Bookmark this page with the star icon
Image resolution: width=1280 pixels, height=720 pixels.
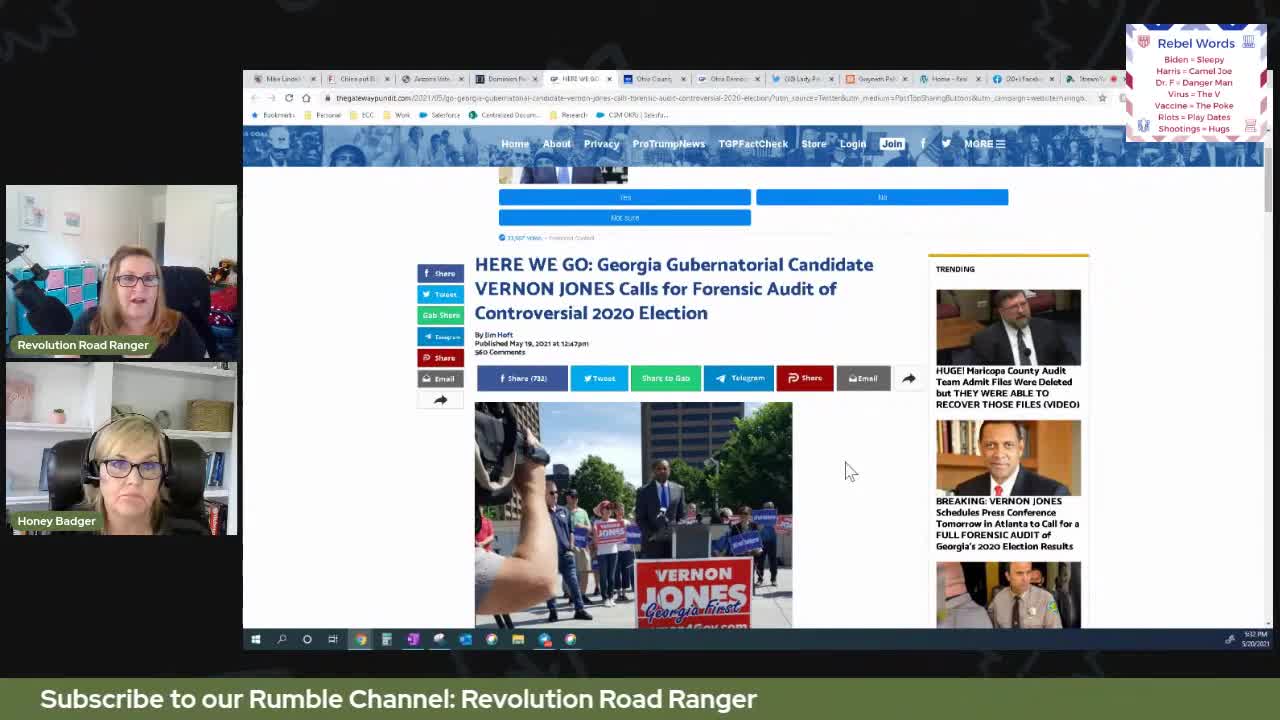[x=1102, y=98]
